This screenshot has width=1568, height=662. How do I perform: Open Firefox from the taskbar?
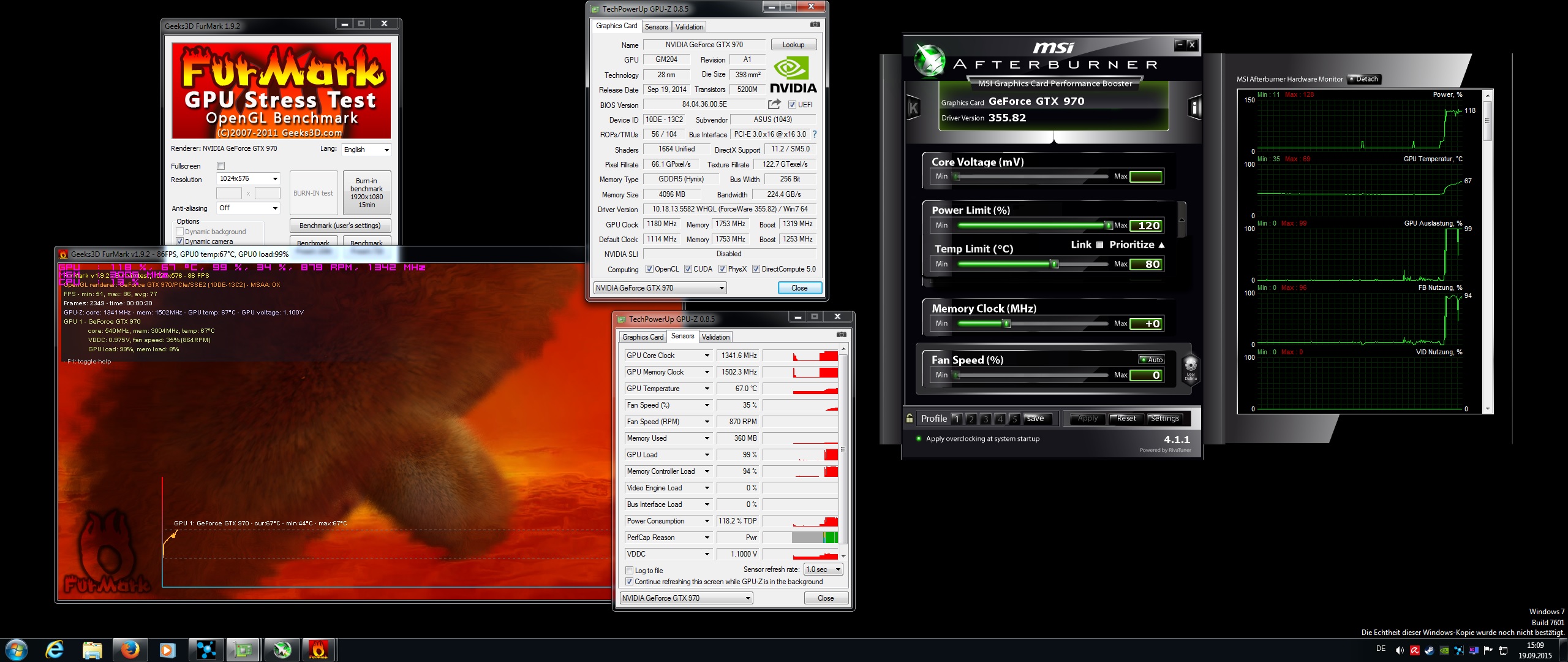130,649
